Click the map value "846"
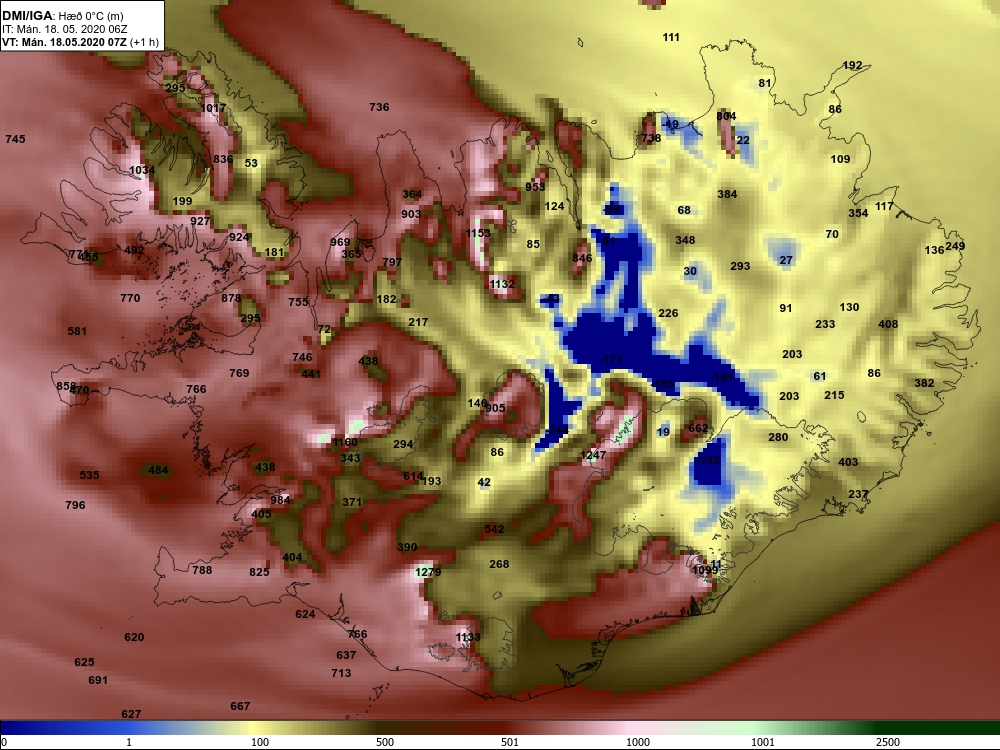Image resolution: width=1000 pixels, height=750 pixels. click(x=582, y=258)
